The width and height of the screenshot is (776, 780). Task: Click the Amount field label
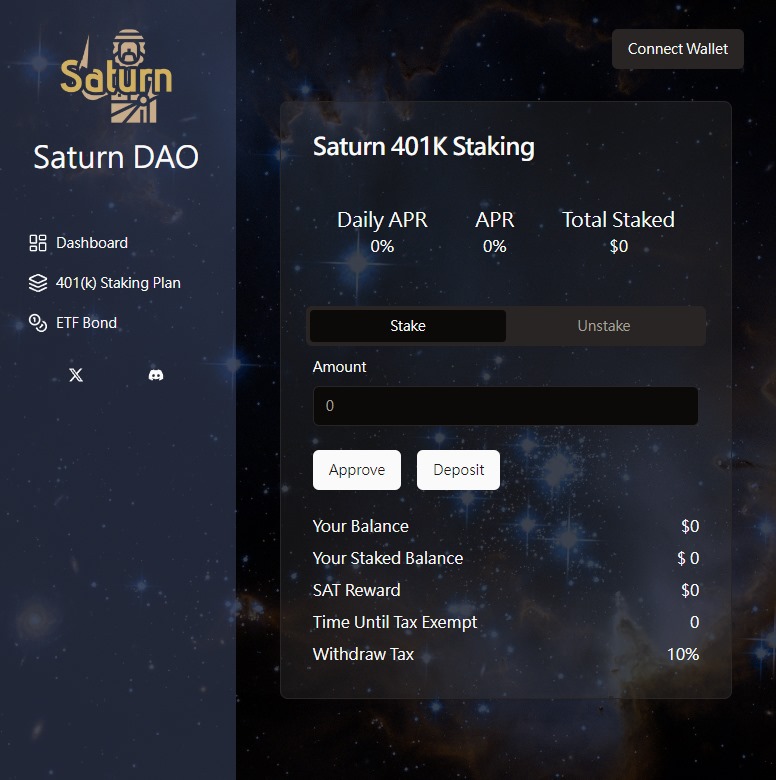340,367
